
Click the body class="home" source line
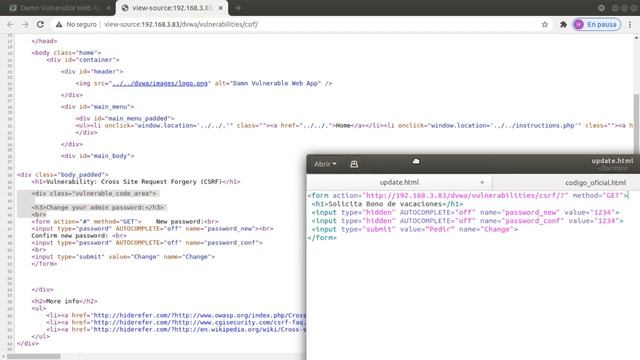pyautogui.click(x=66, y=53)
